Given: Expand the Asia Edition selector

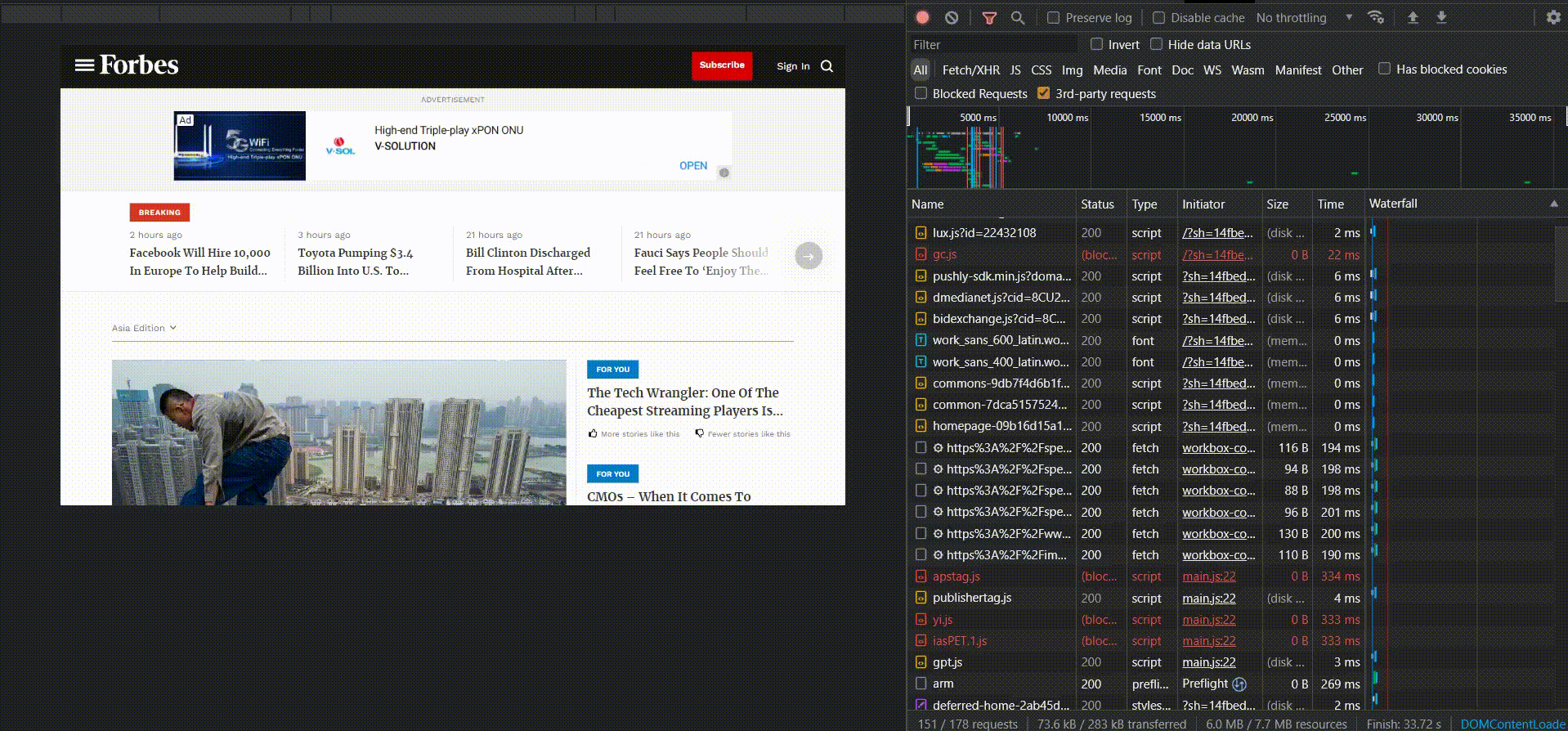Looking at the screenshot, I should [x=144, y=328].
